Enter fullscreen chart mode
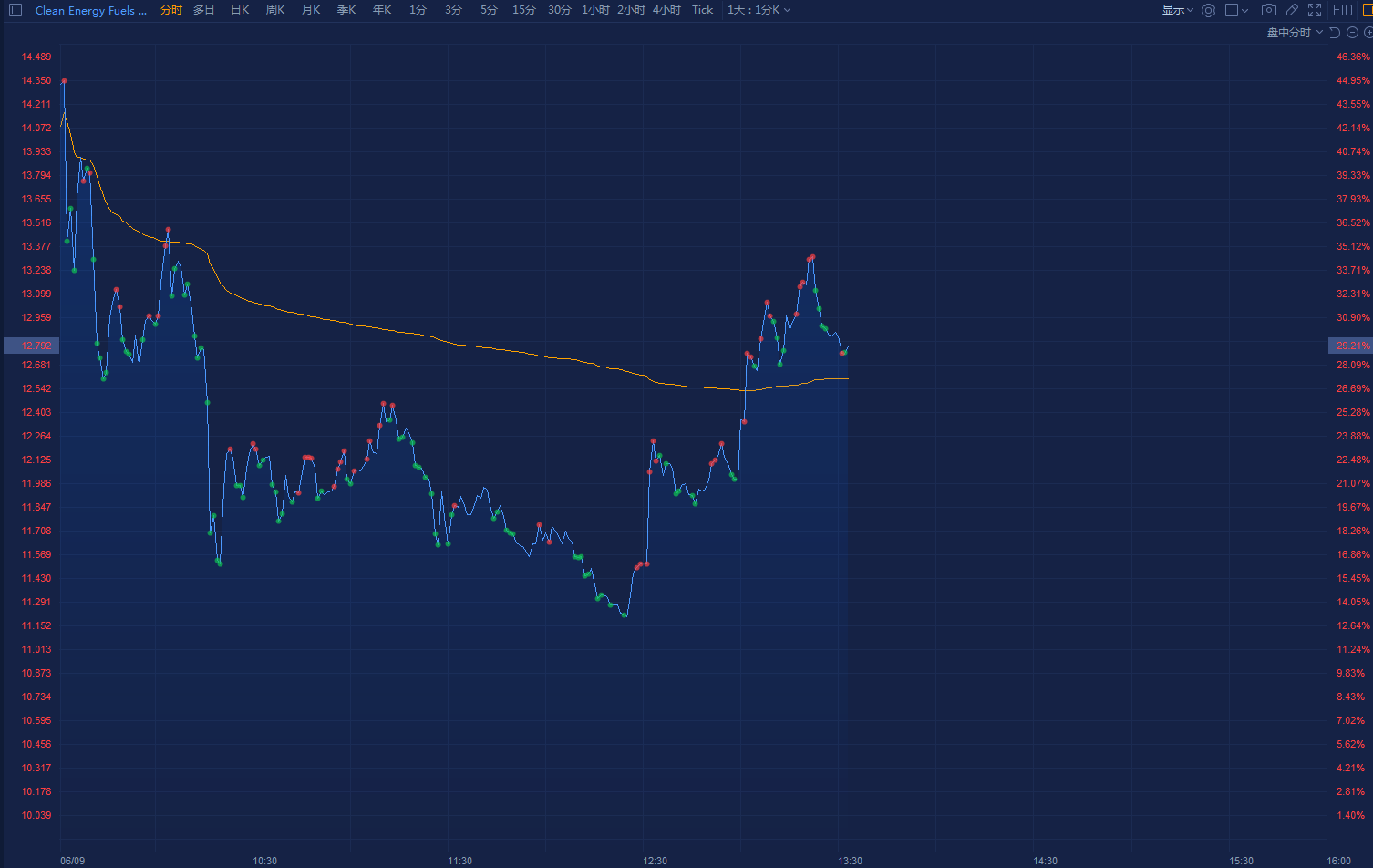1373x868 pixels. click(x=1315, y=10)
